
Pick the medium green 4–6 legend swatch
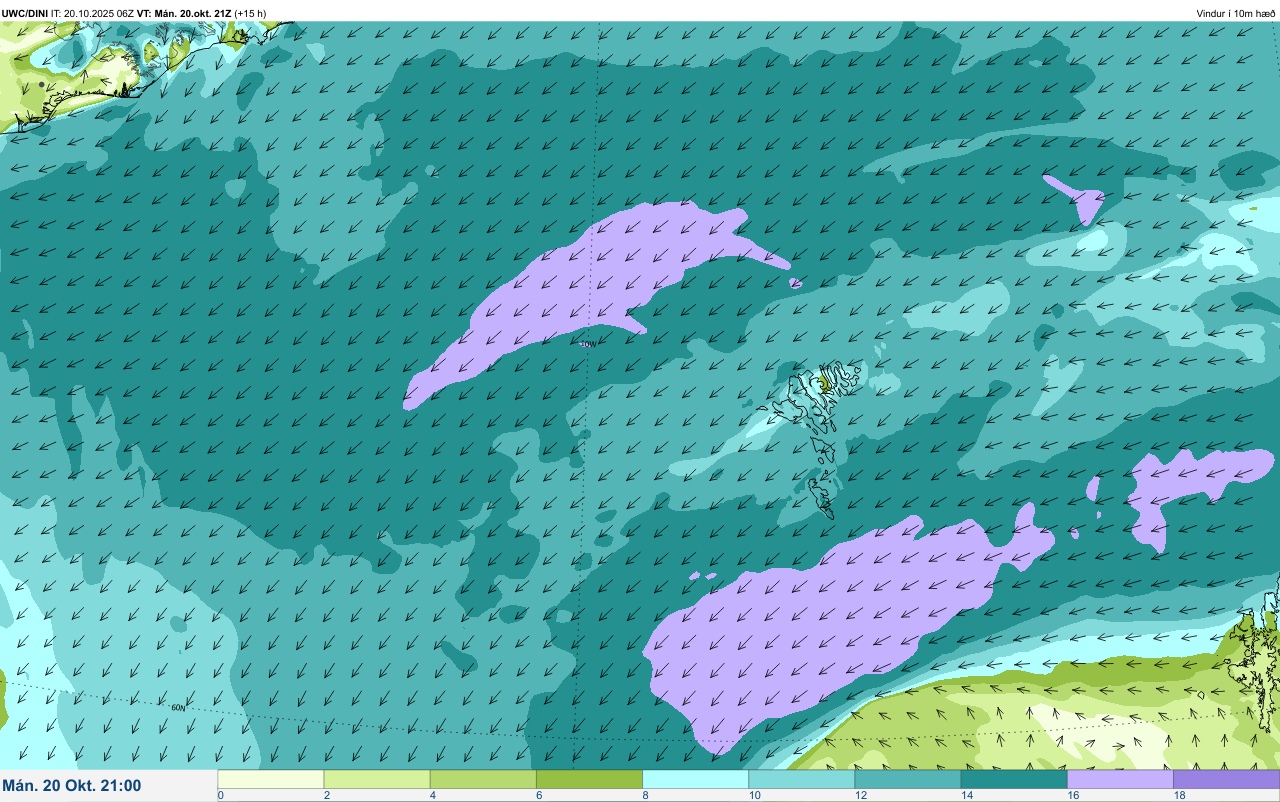482,779
